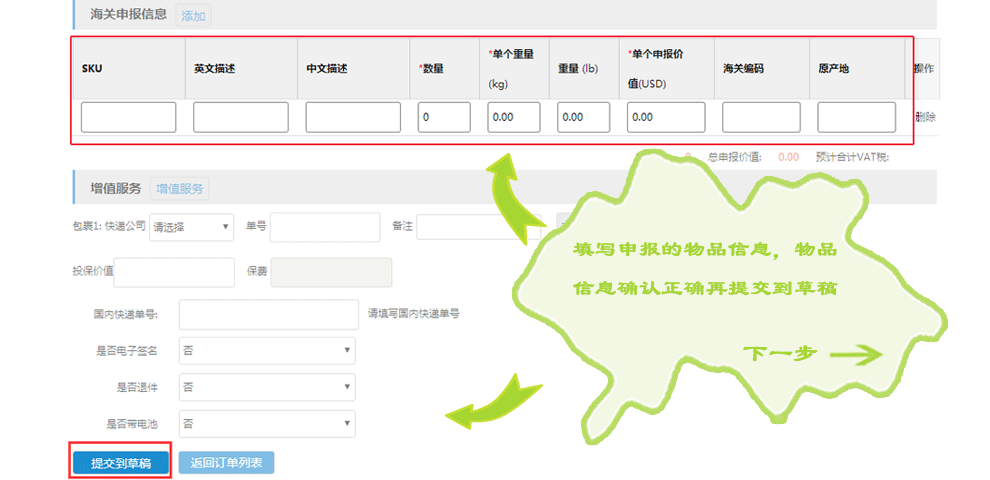Focus the 海关编码 input field

(x=761, y=117)
